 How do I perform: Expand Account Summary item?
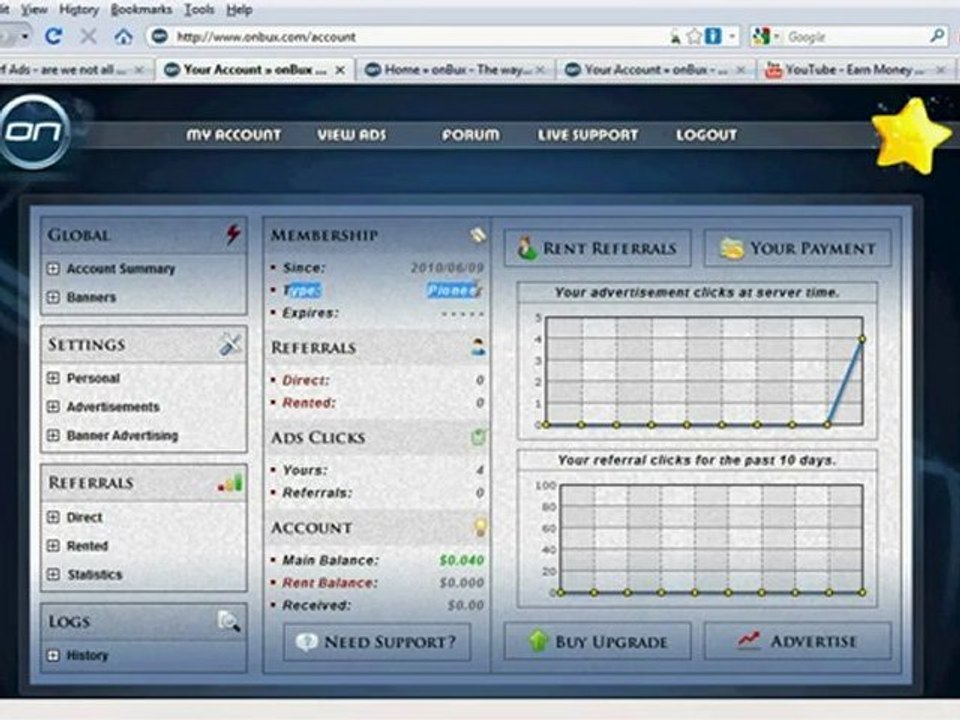click(x=53, y=268)
